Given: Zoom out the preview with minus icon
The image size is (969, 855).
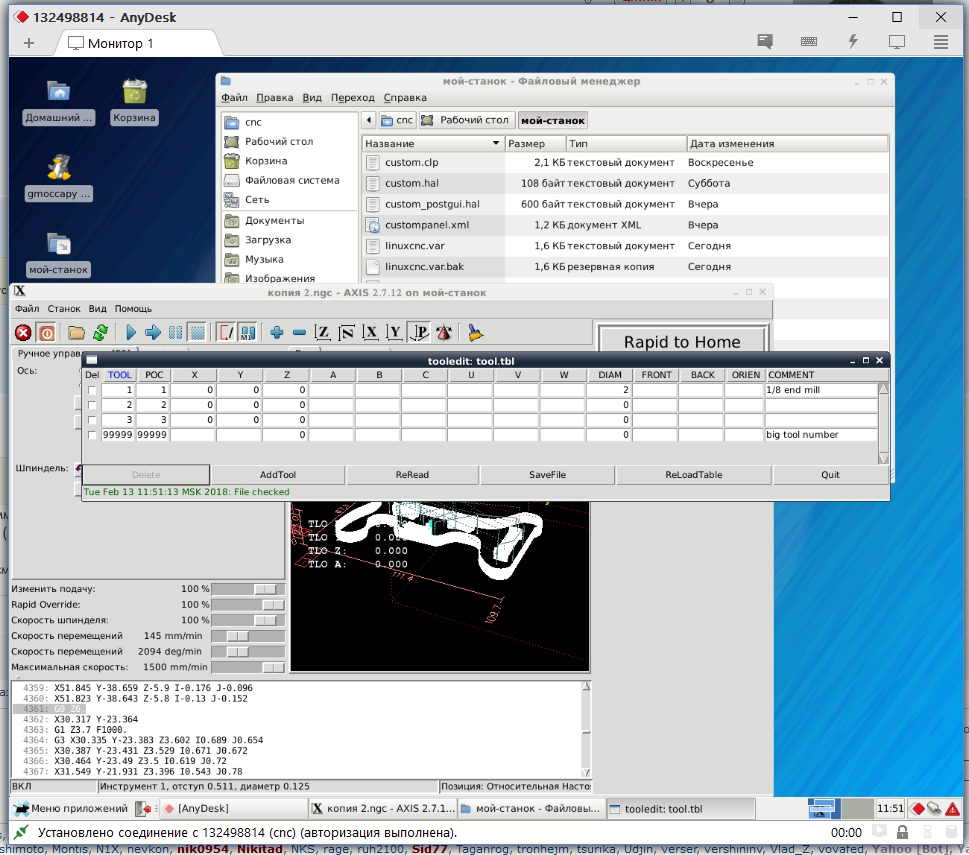Looking at the screenshot, I should tap(299, 333).
